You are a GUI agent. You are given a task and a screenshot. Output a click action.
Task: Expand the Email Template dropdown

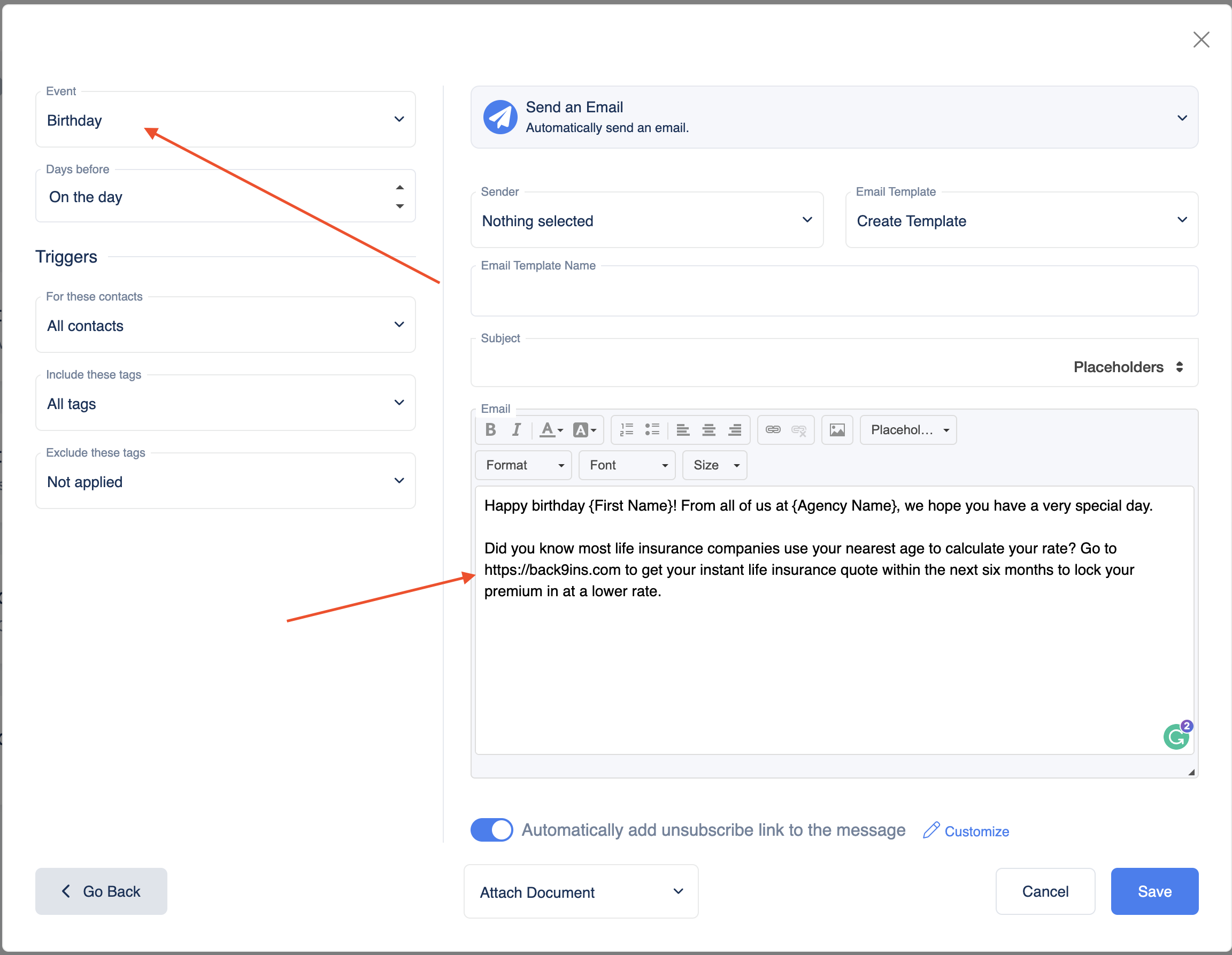coord(1021,220)
